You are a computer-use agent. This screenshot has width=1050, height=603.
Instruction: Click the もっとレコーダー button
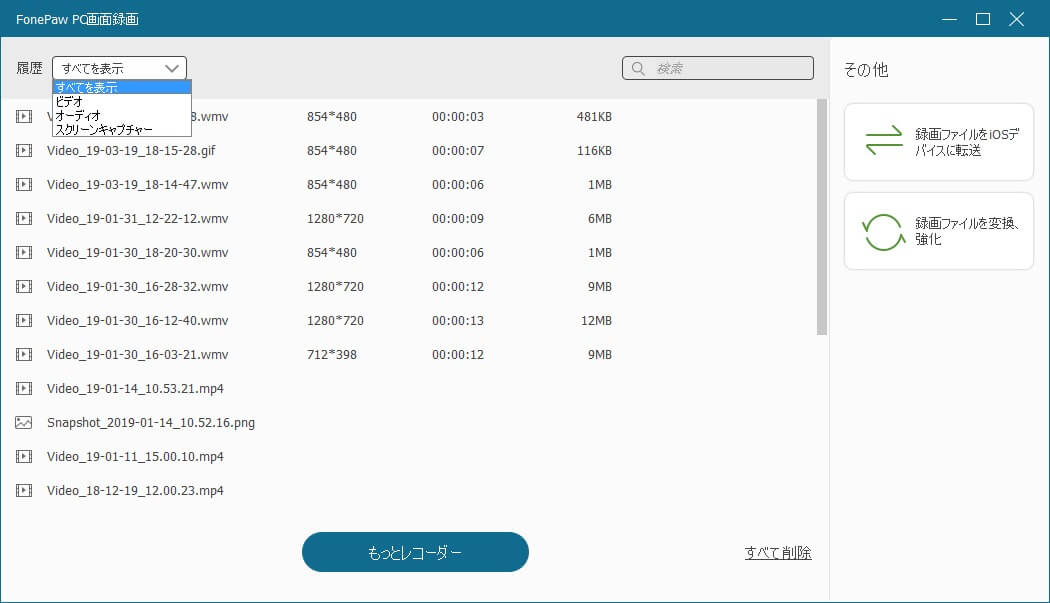click(415, 552)
